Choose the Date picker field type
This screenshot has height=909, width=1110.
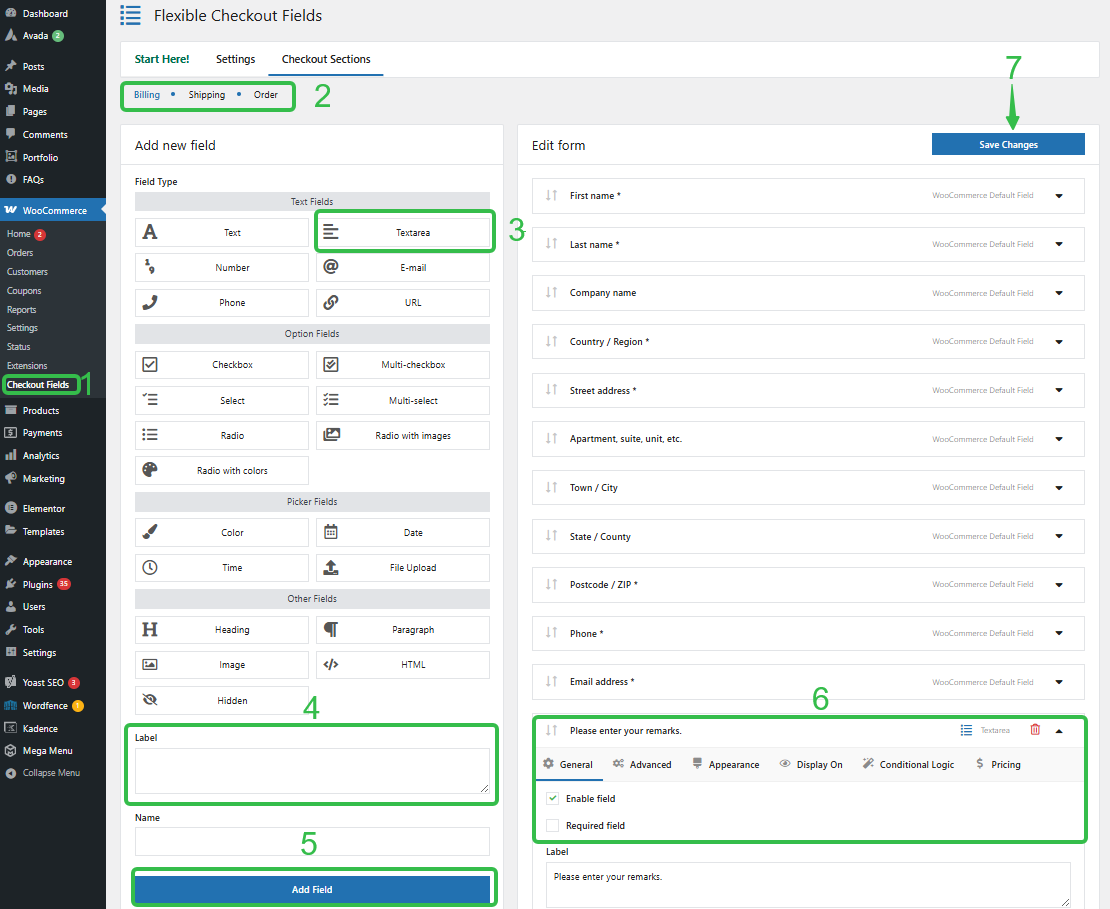[402, 532]
